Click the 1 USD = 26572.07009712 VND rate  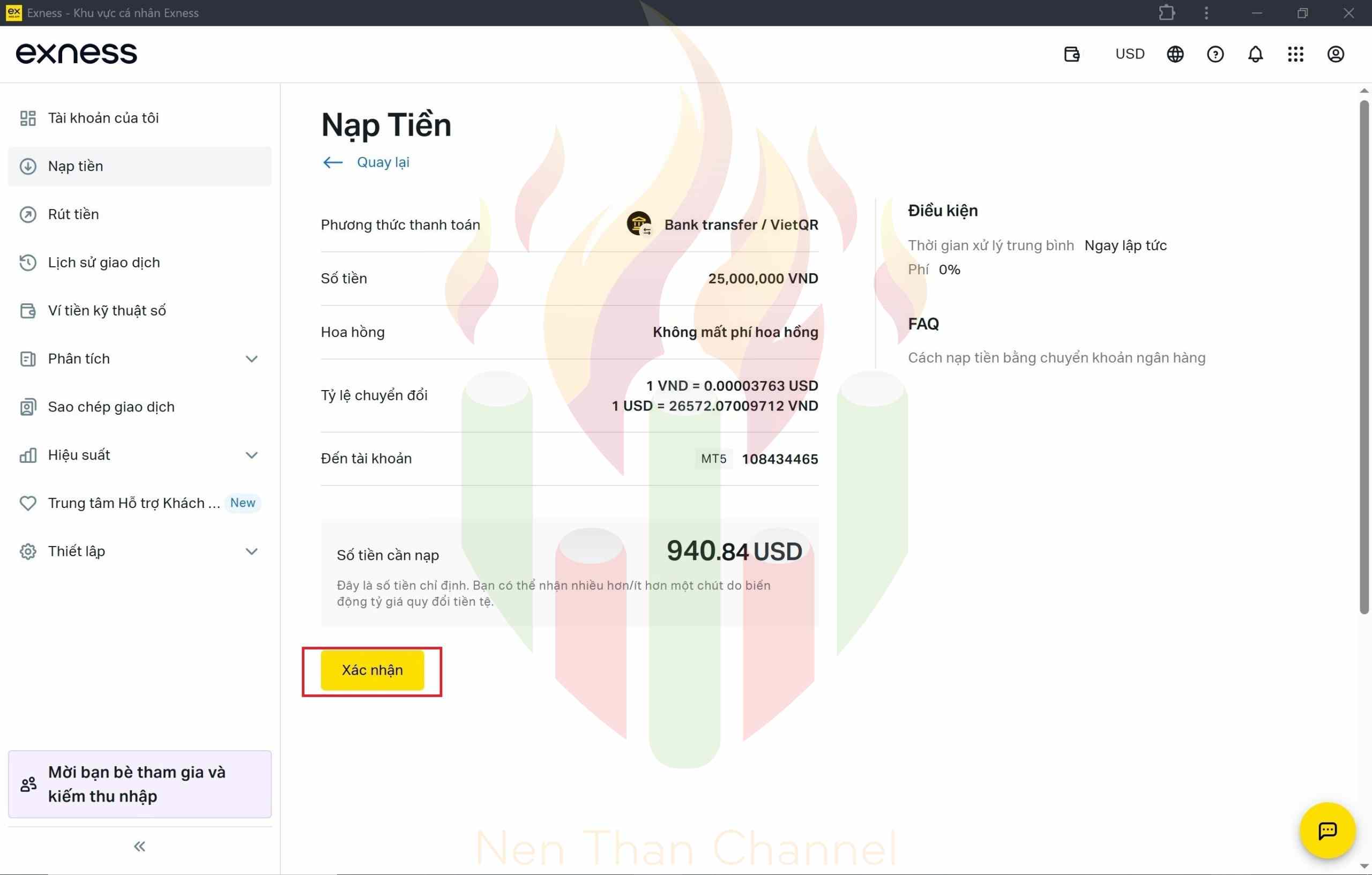click(714, 406)
